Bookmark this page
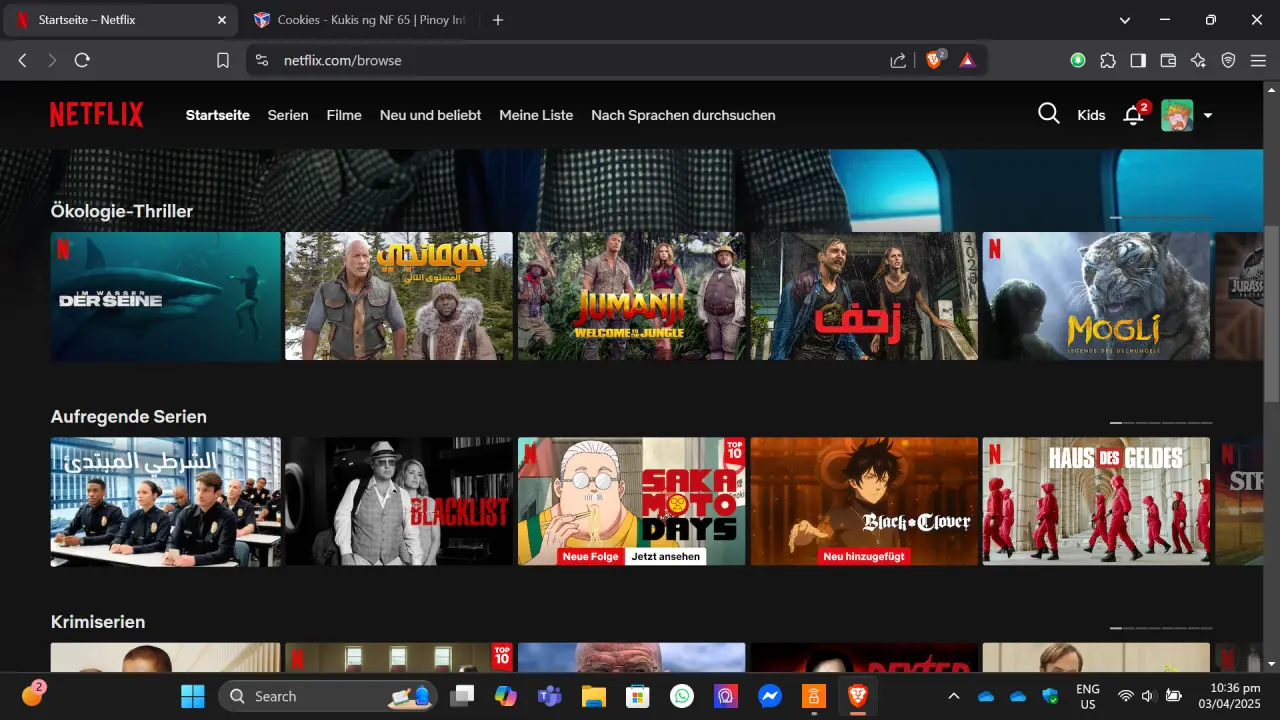This screenshot has width=1280, height=720. (223, 60)
